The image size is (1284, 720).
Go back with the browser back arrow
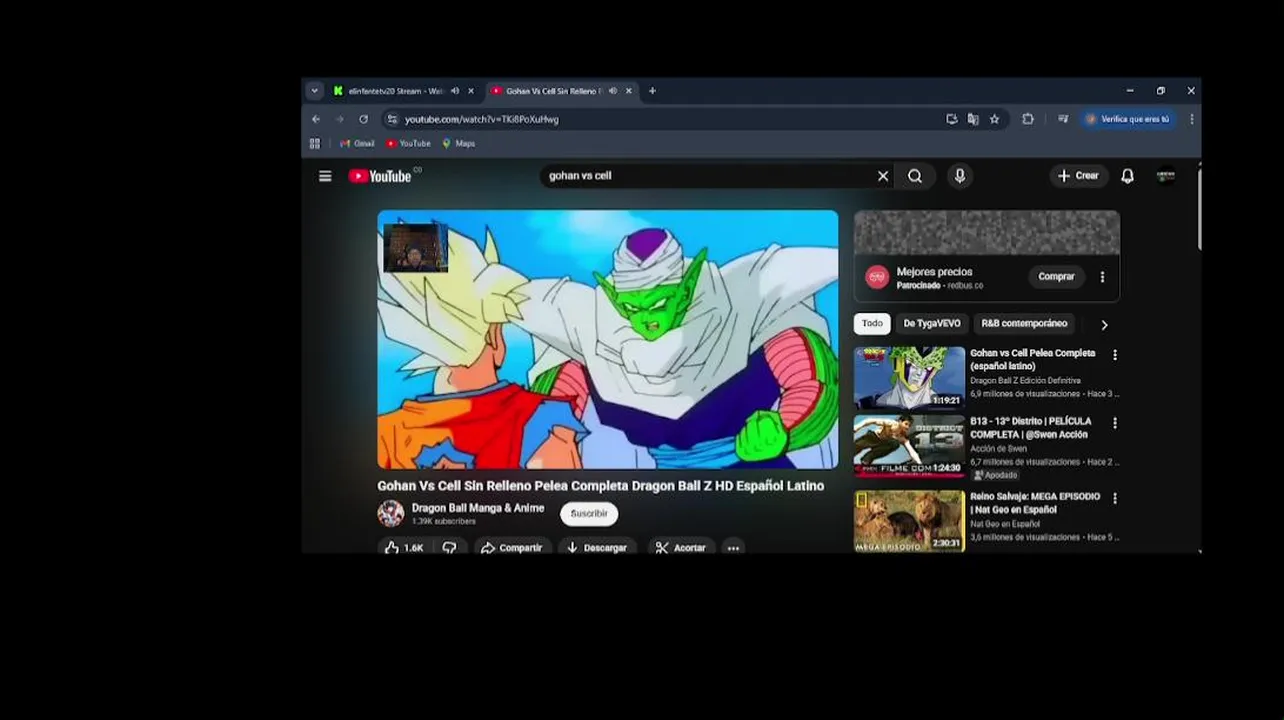click(x=316, y=119)
